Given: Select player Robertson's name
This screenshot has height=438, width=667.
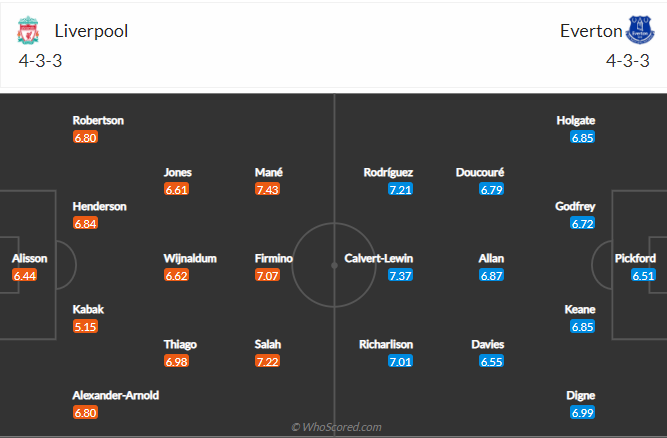Looking at the screenshot, I should (x=98, y=121).
